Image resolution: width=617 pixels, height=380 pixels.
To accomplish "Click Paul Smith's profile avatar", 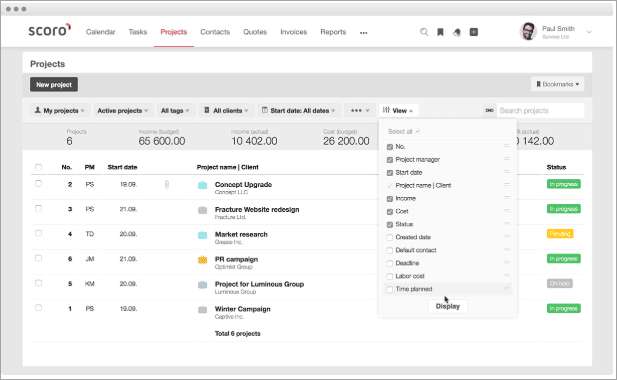I will point(528,31).
